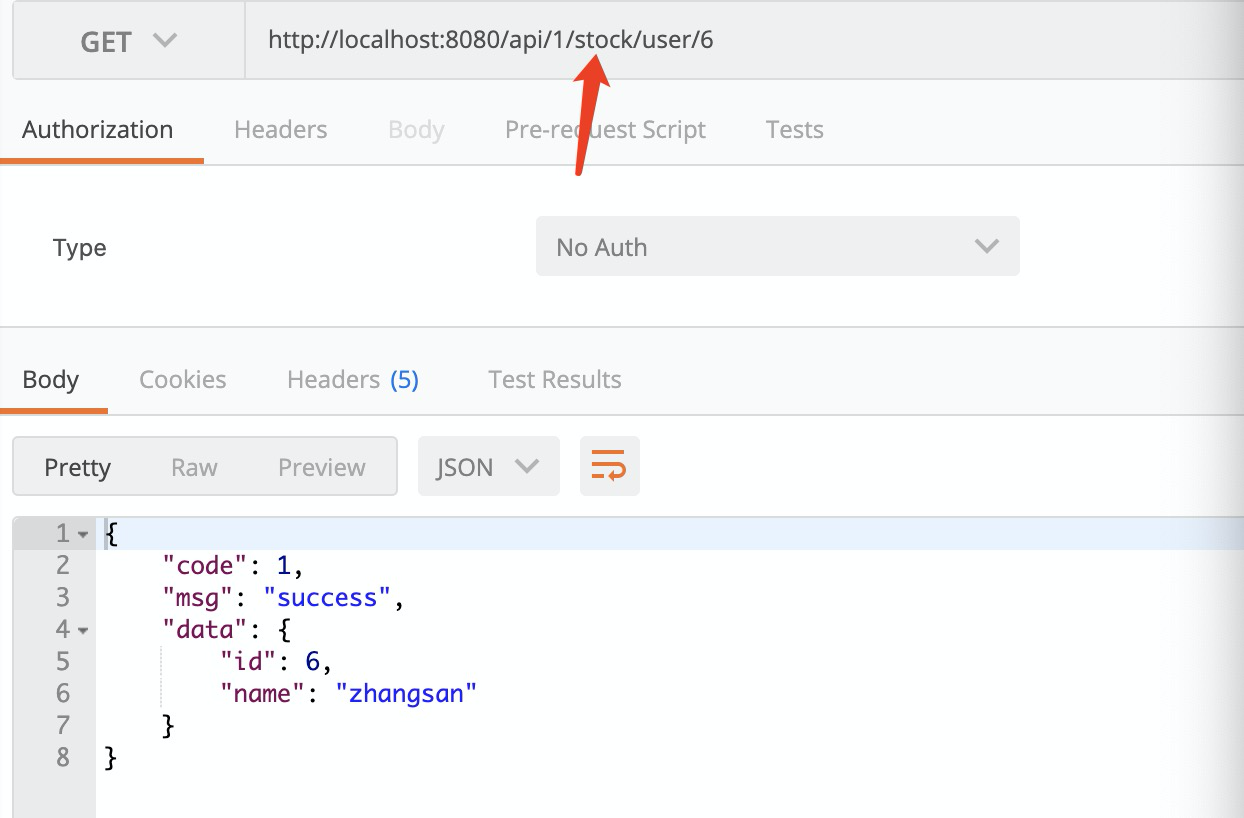Collapse the "data" object at line 4
This screenshot has width=1244, height=818.
83,631
